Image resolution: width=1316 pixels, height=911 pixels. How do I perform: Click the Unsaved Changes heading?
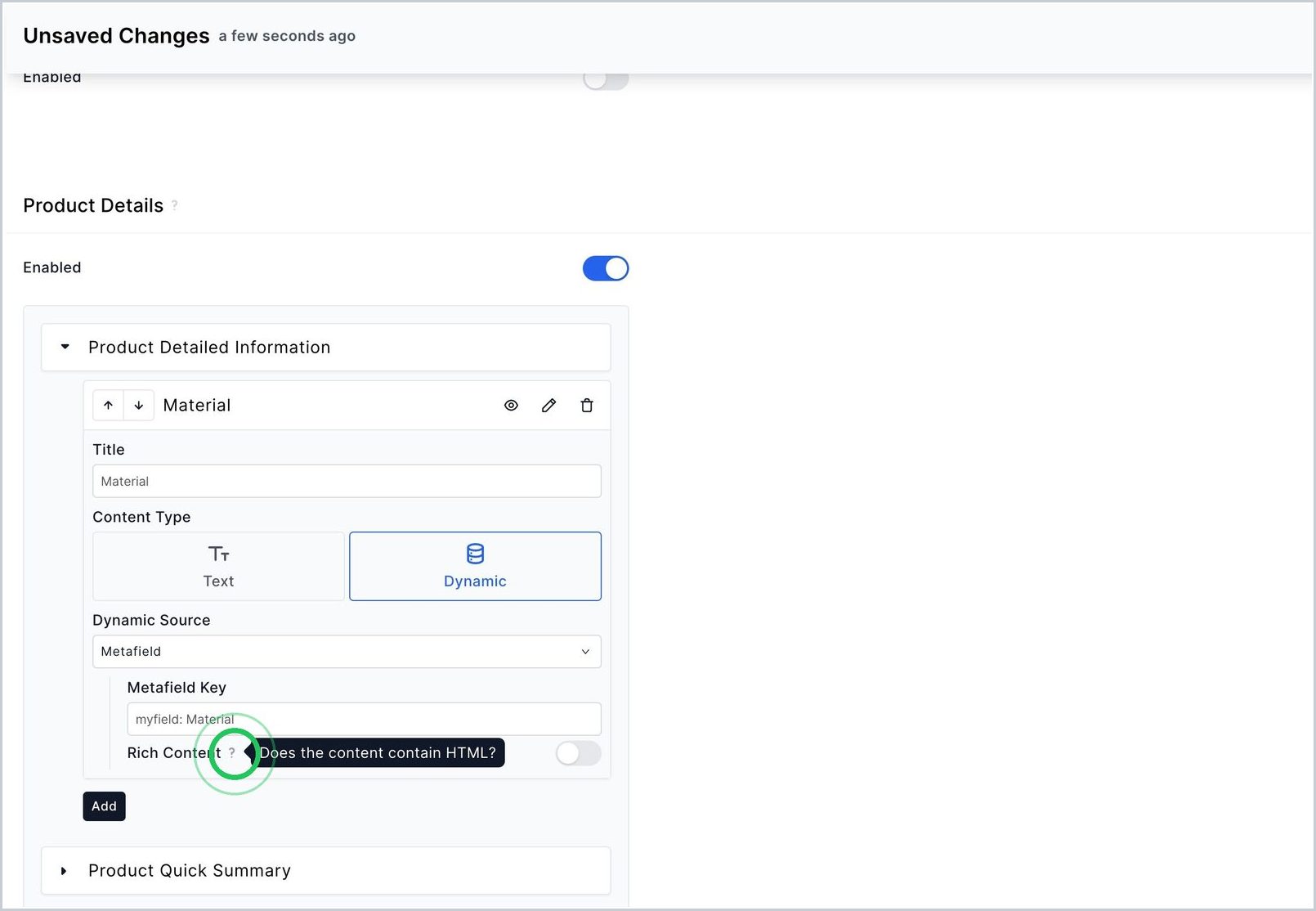(116, 36)
